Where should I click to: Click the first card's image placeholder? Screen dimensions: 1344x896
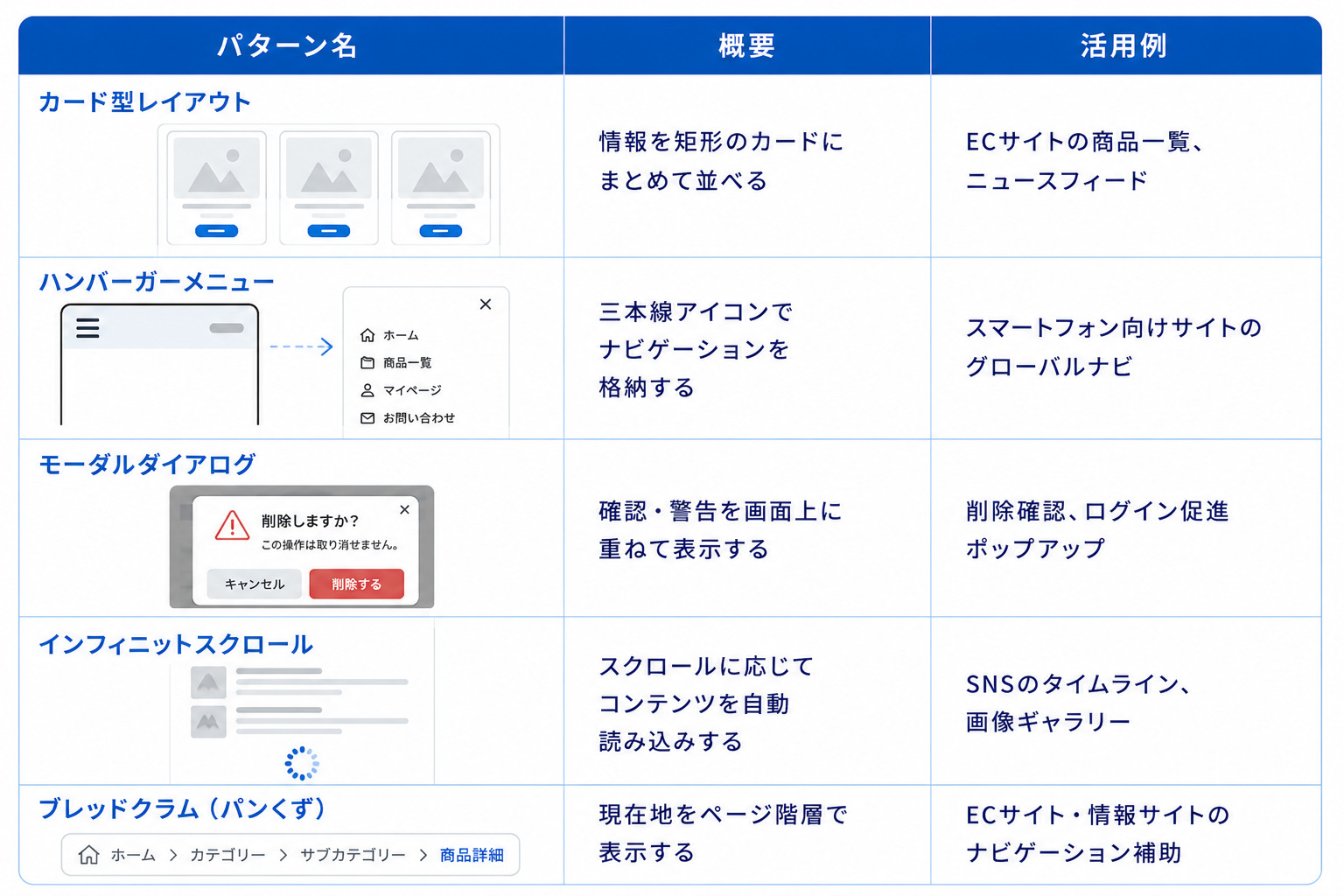point(217,168)
